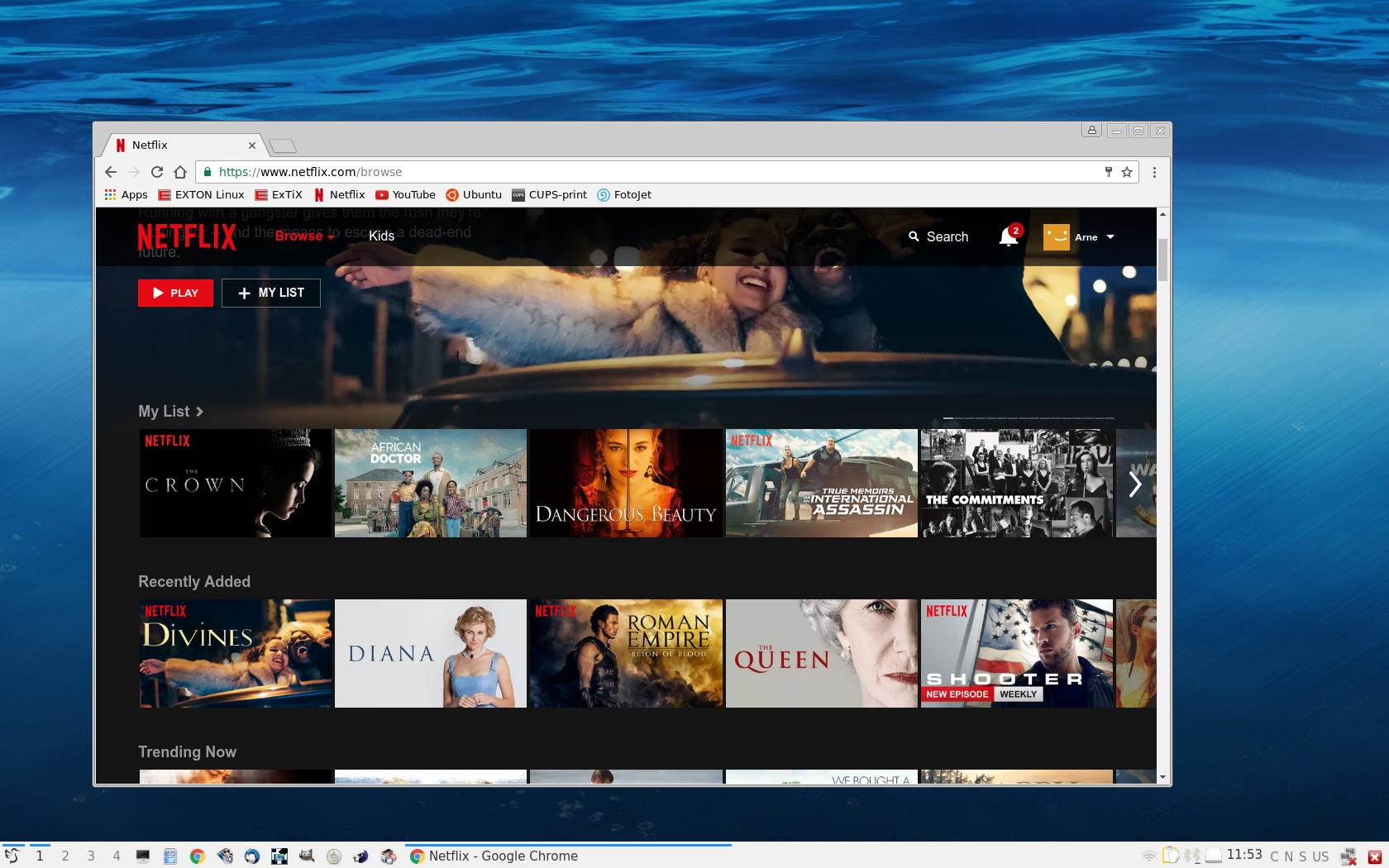The width and height of the screenshot is (1389, 868).
Task: Open The Crown thumbnail
Action: 236,484
